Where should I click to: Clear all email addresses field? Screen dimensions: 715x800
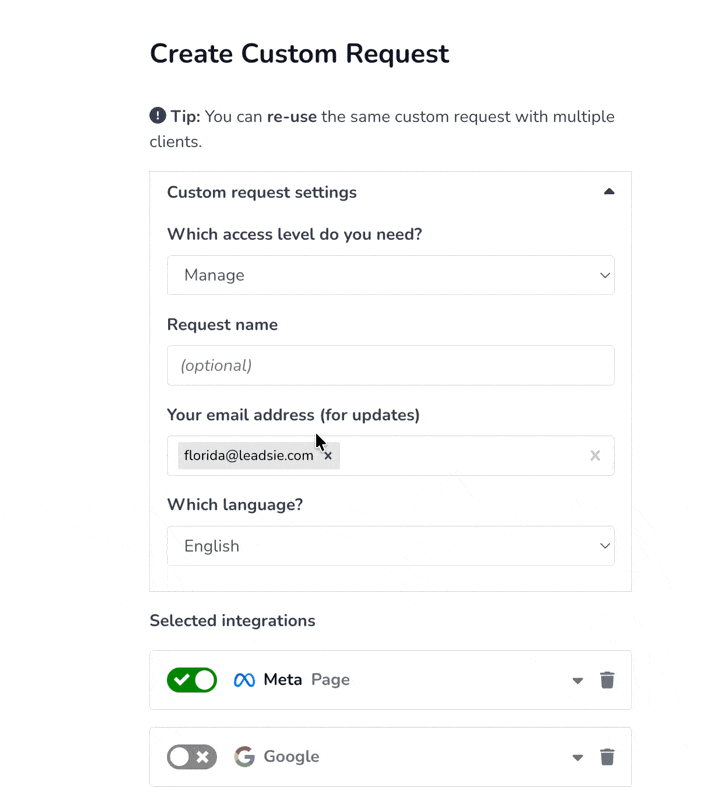pos(595,456)
